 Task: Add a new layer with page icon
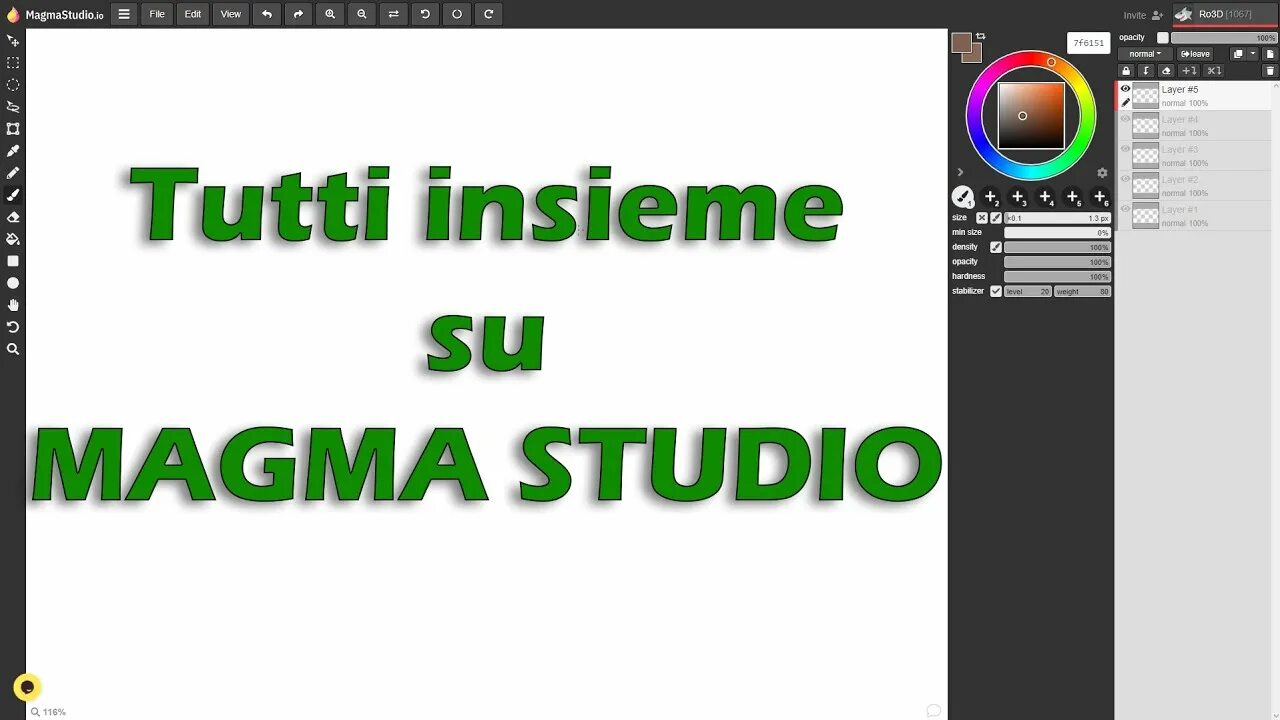pos(1270,54)
